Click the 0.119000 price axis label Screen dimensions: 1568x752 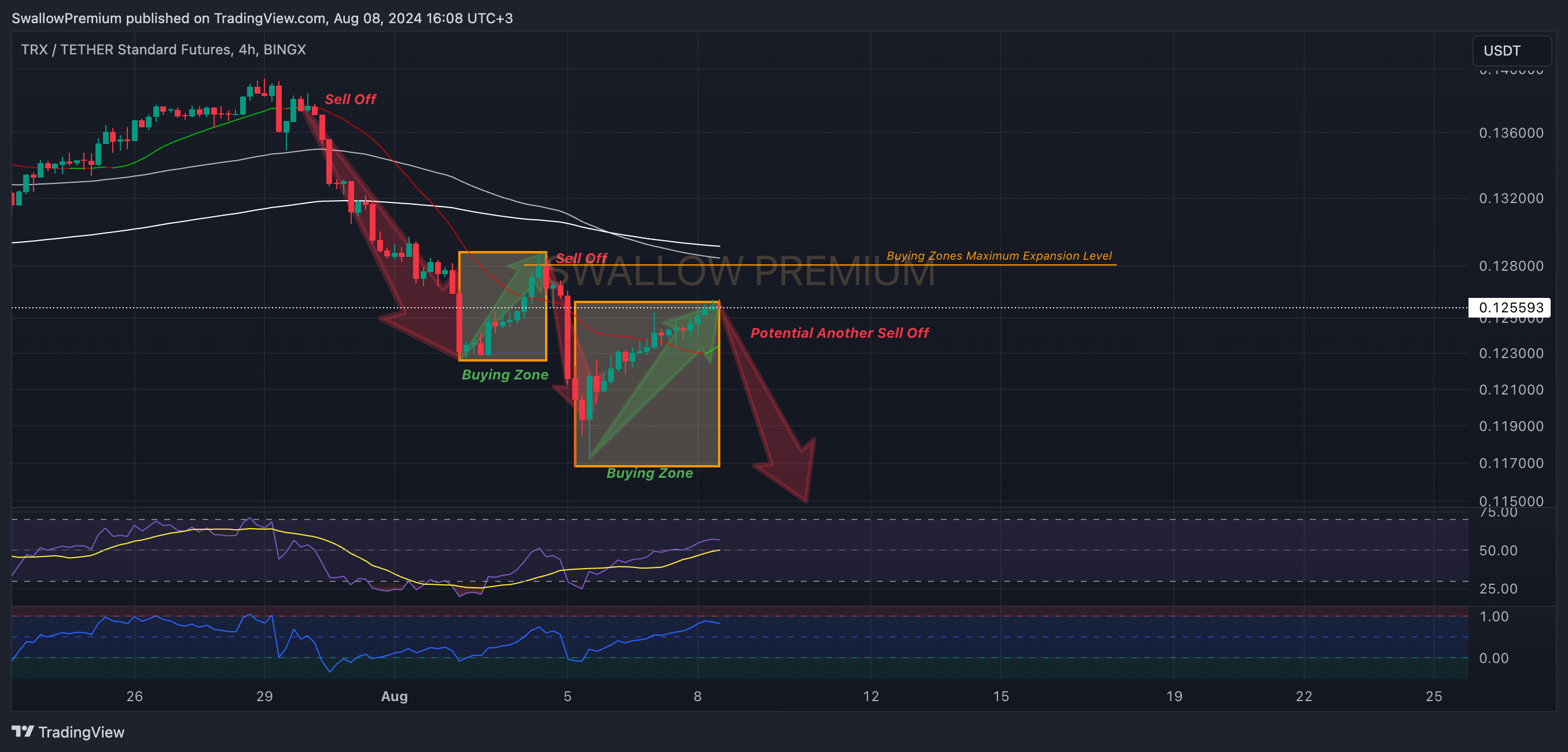click(1511, 426)
